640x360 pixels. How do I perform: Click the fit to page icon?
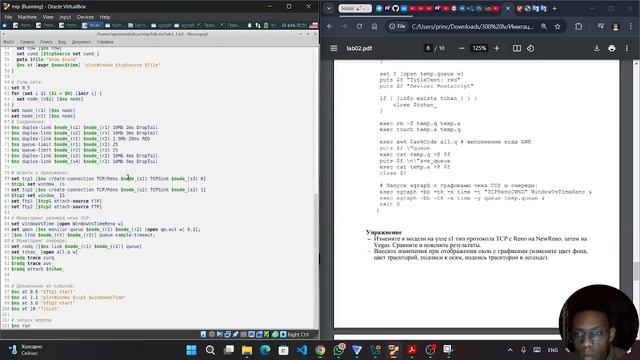click(x=517, y=48)
